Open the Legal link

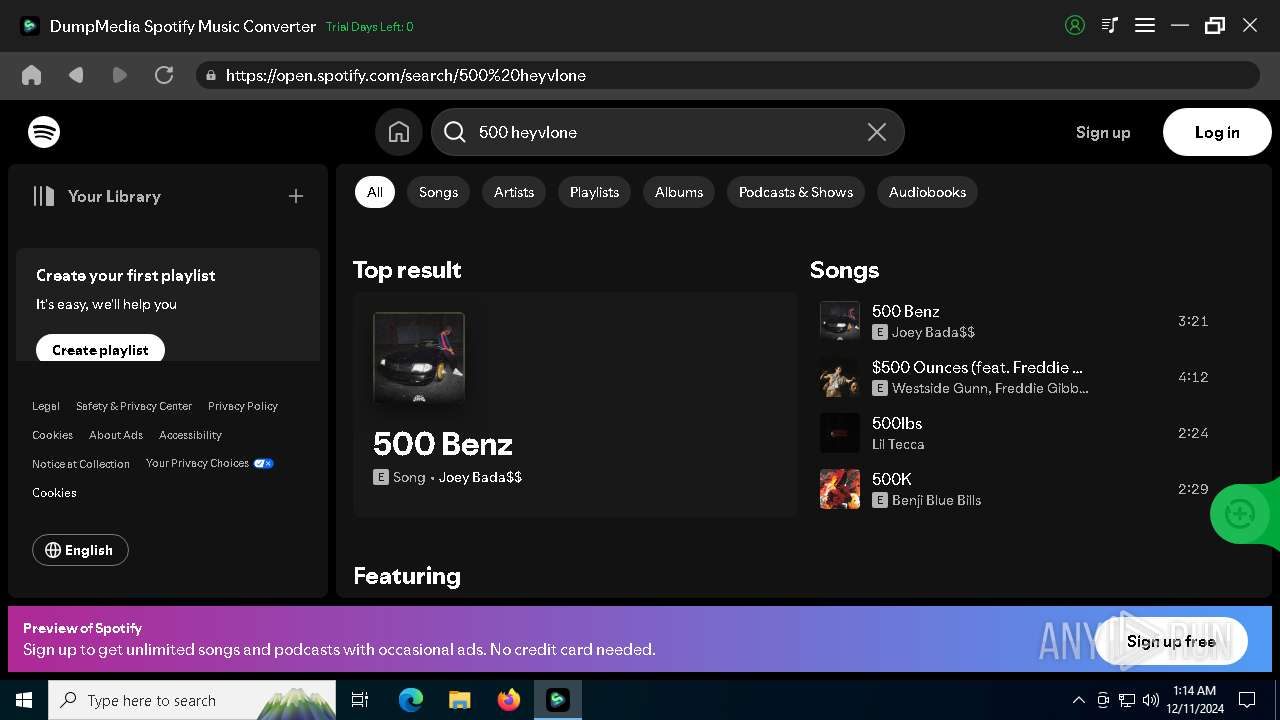(46, 406)
